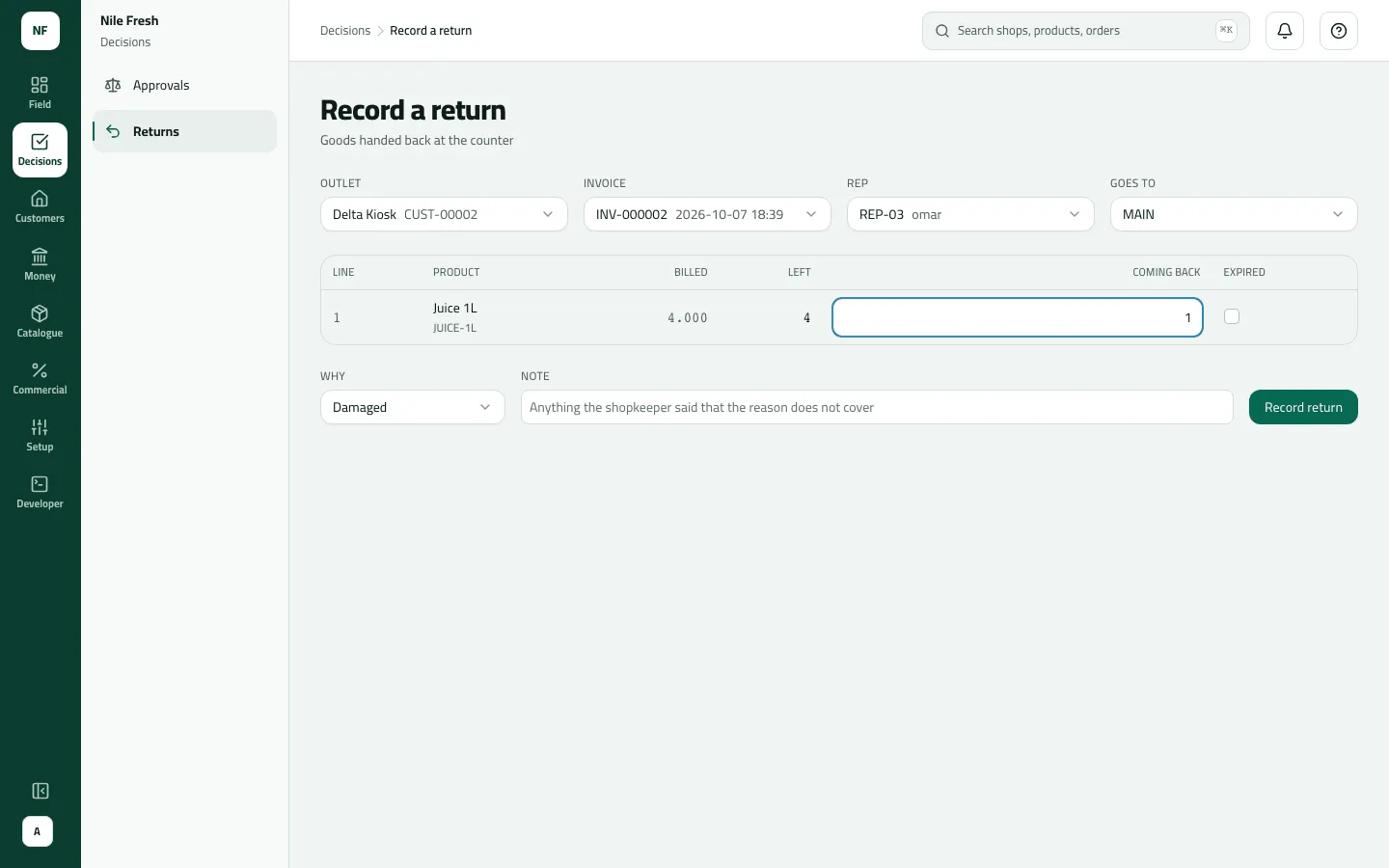1389x868 pixels.
Task: Open the Setup section
Action: (x=40, y=435)
